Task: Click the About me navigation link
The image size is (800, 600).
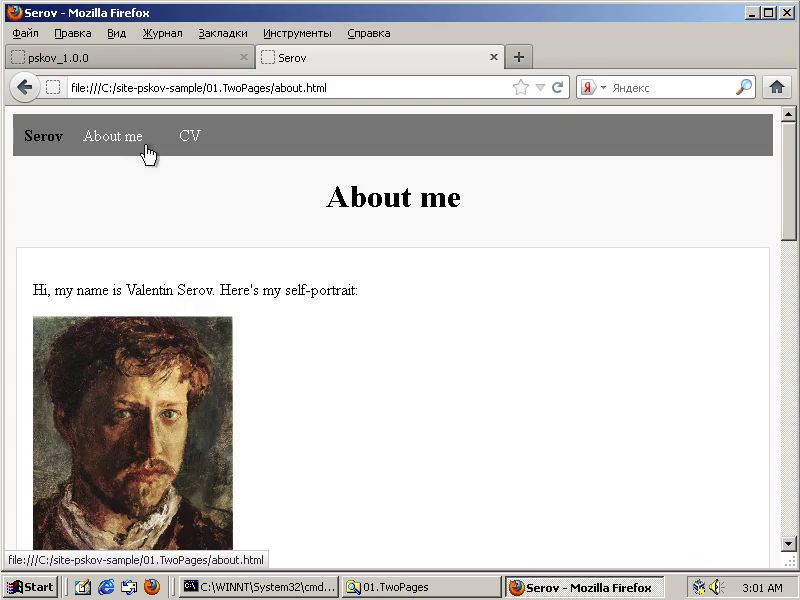Action: (112, 136)
